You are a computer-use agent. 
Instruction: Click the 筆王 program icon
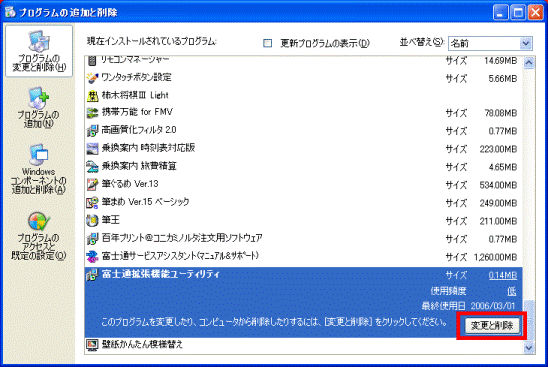(x=92, y=221)
